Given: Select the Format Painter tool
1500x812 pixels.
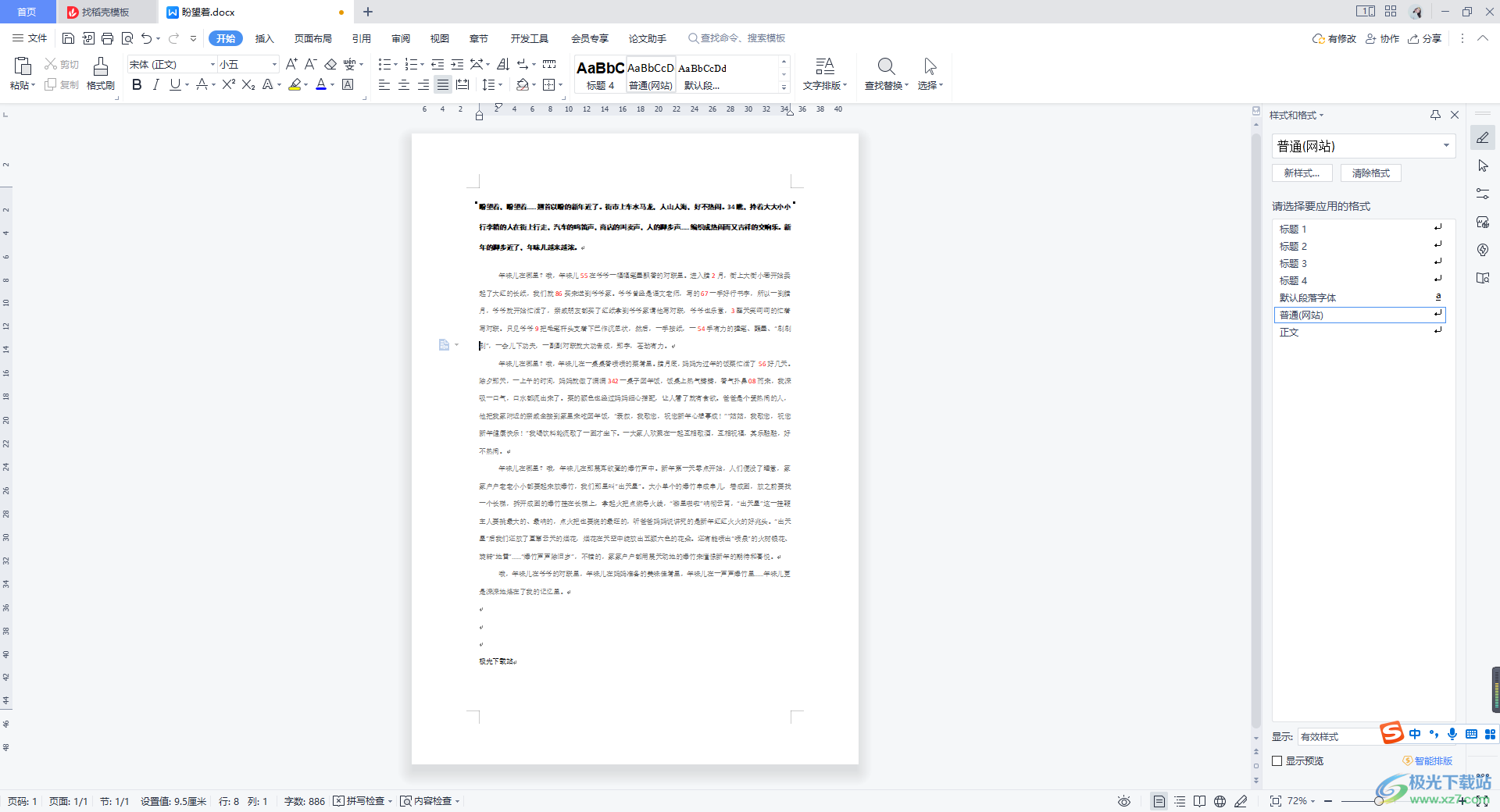Looking at the screenshot, I should pyautogui.click(x=101, y=73).
